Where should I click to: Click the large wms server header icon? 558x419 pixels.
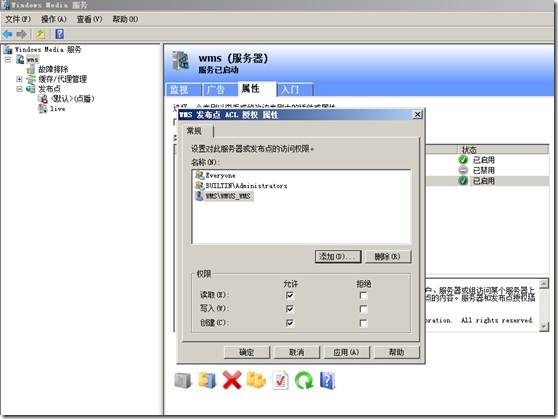(180, 61)
